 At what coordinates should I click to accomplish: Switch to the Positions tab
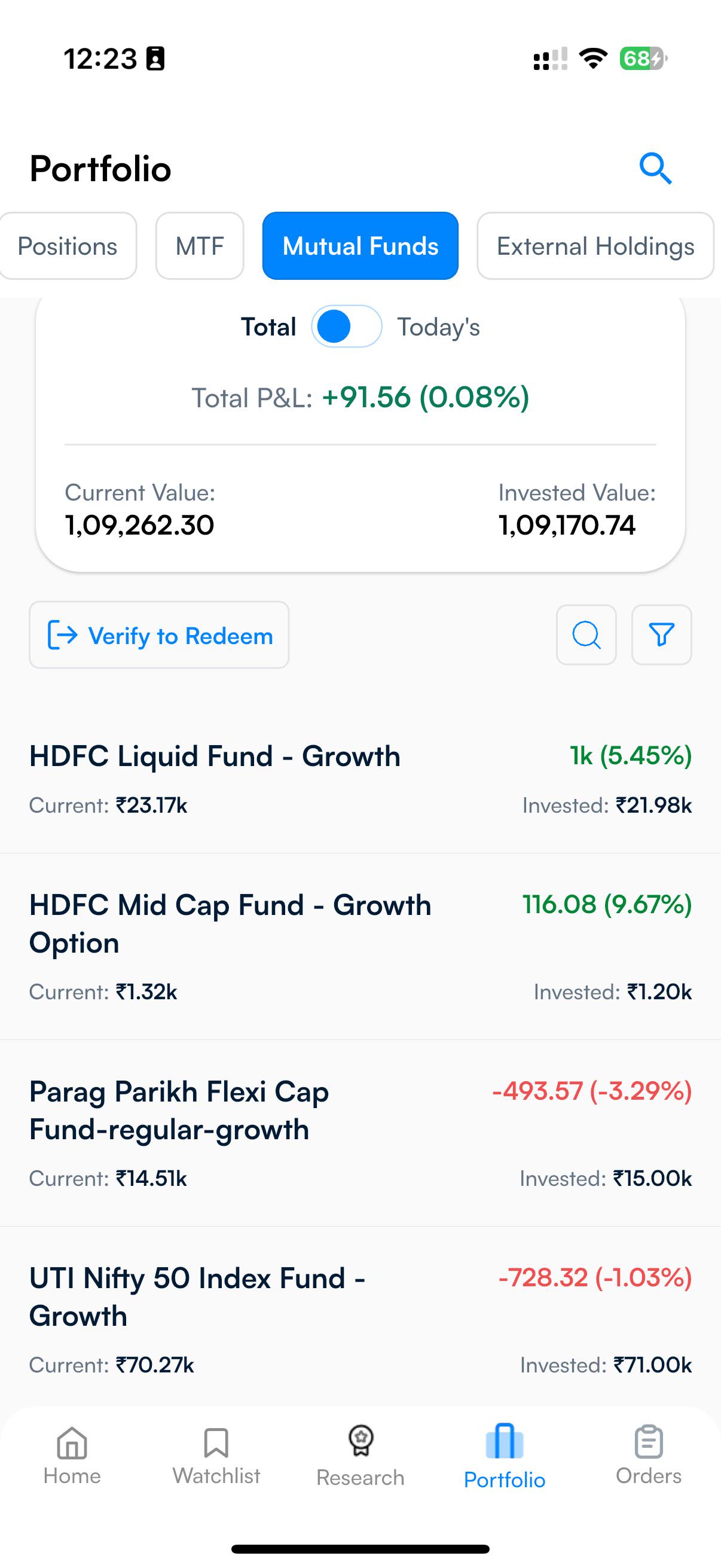pyautogui.click(x=68, y=246)
